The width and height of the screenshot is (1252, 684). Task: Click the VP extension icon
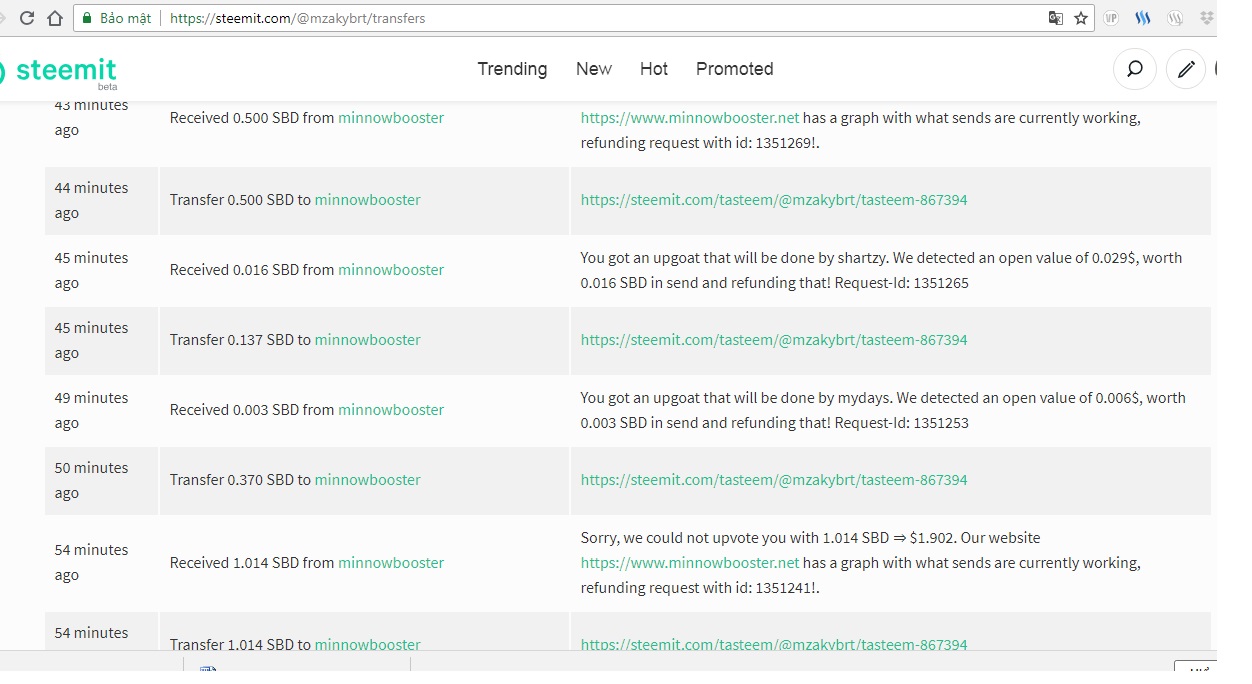(1111, 18)
